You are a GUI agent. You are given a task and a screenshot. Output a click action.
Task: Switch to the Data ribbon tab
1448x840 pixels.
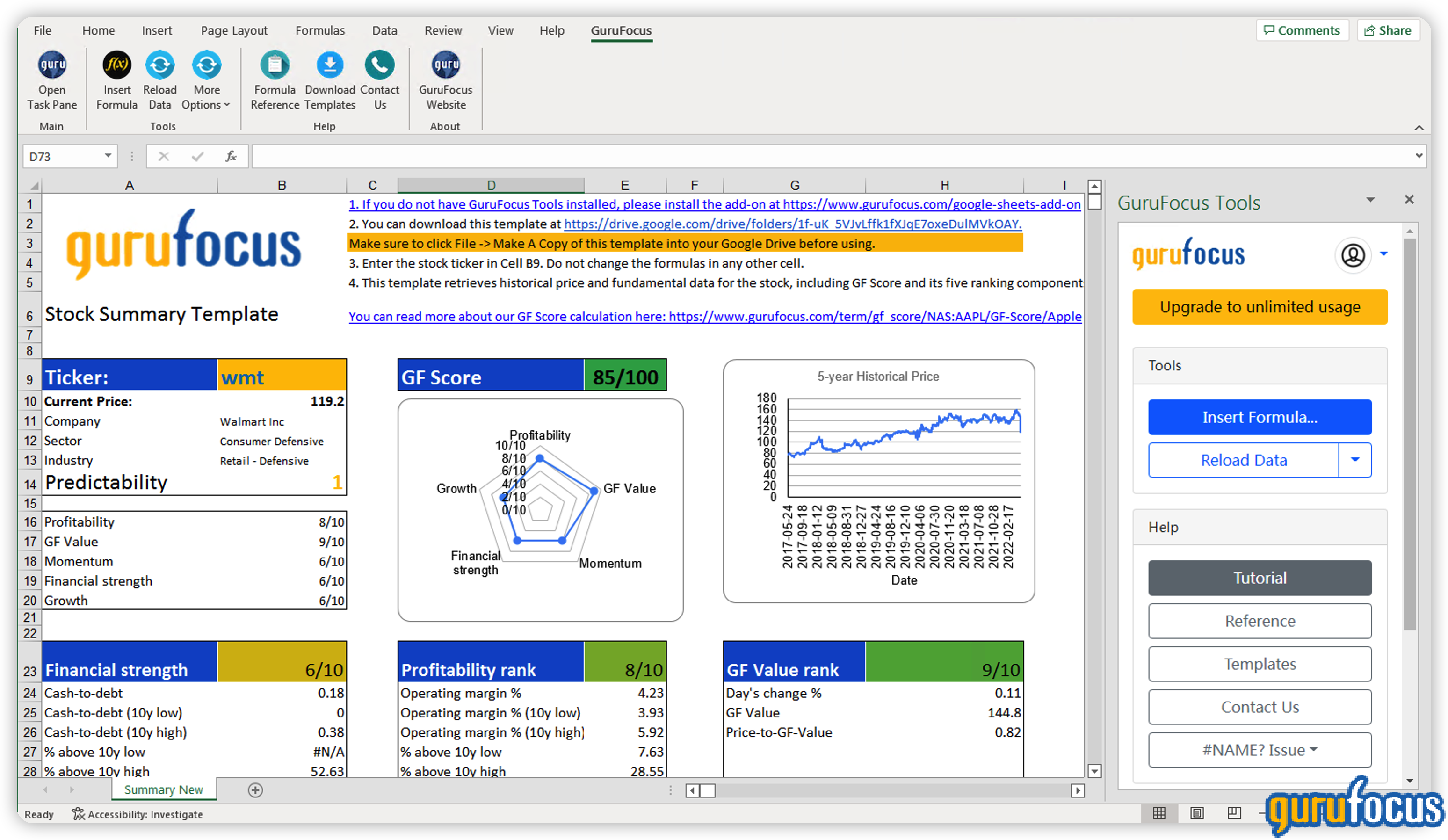pos(384,30)
